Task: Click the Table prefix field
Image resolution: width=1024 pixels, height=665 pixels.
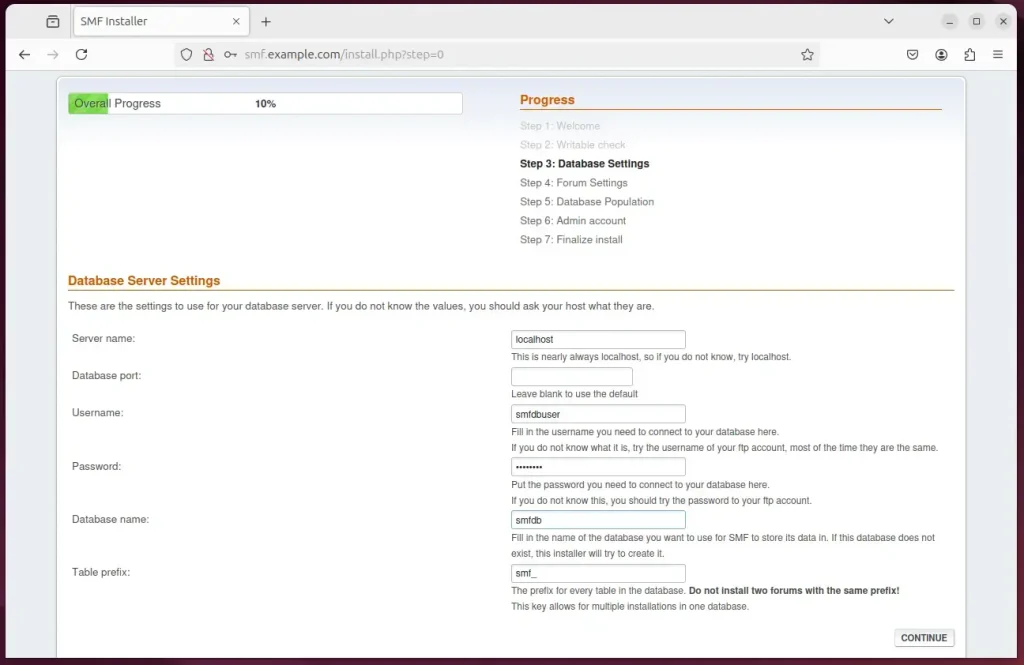Action: coord(598,574)
